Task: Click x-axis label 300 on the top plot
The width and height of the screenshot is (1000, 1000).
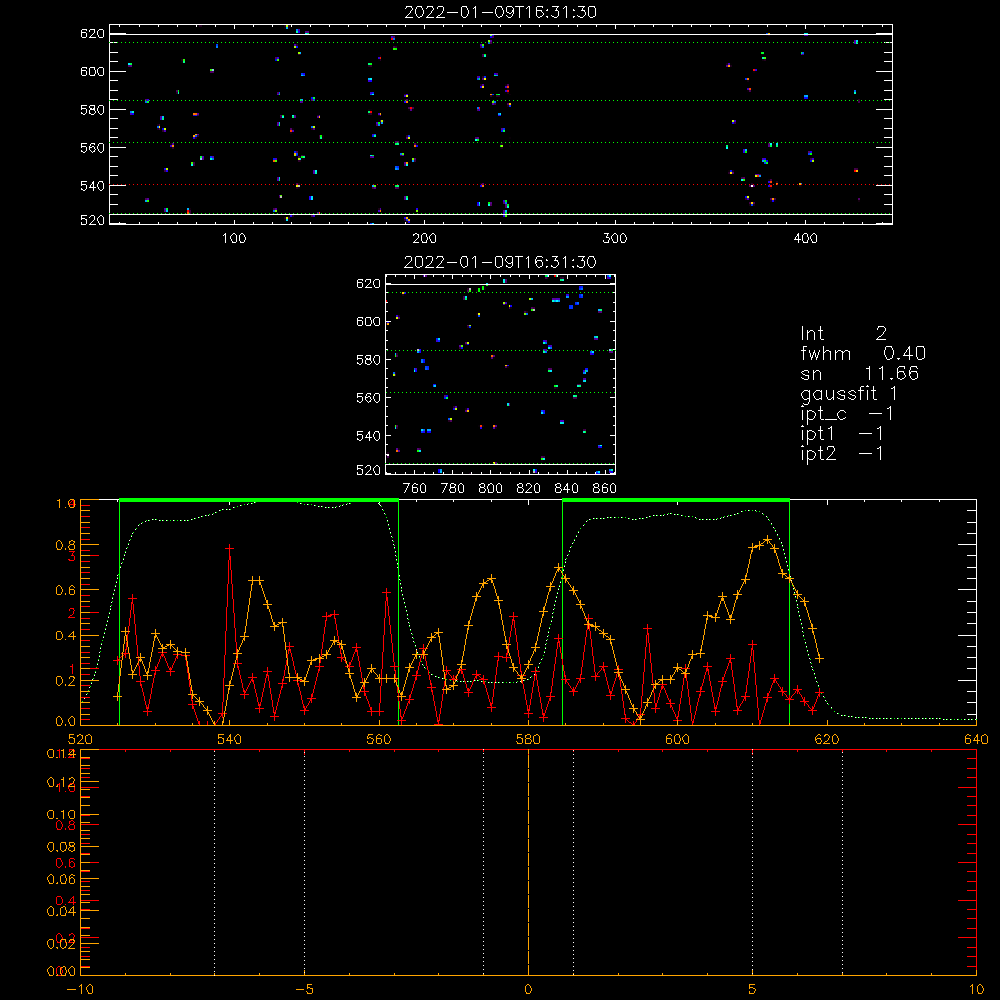Action: [x=615, y=239]
